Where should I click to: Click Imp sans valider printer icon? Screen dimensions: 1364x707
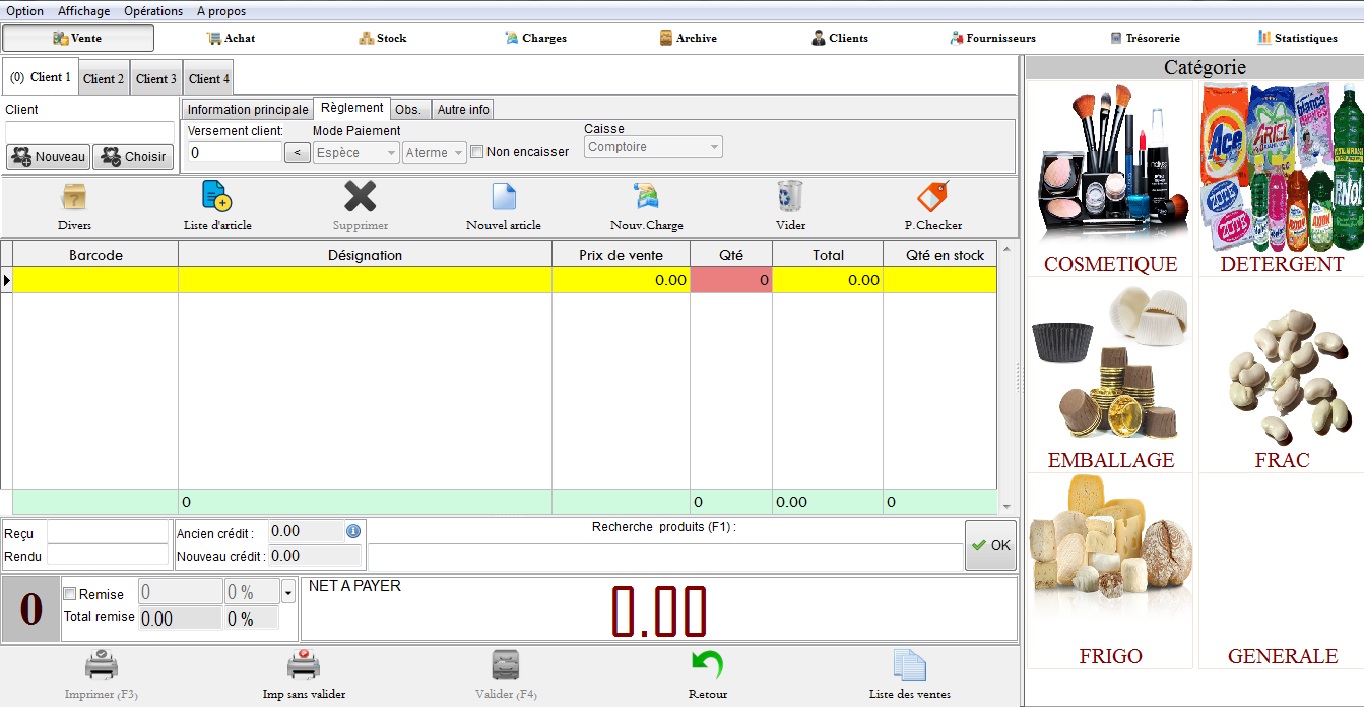pyautogui.click(x=303, y=667)
